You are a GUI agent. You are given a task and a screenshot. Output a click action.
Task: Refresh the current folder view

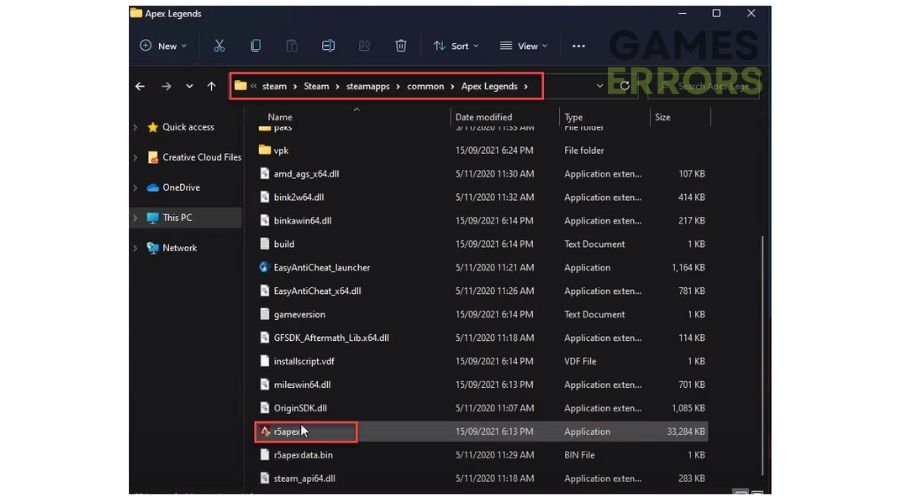click(624, 86)
